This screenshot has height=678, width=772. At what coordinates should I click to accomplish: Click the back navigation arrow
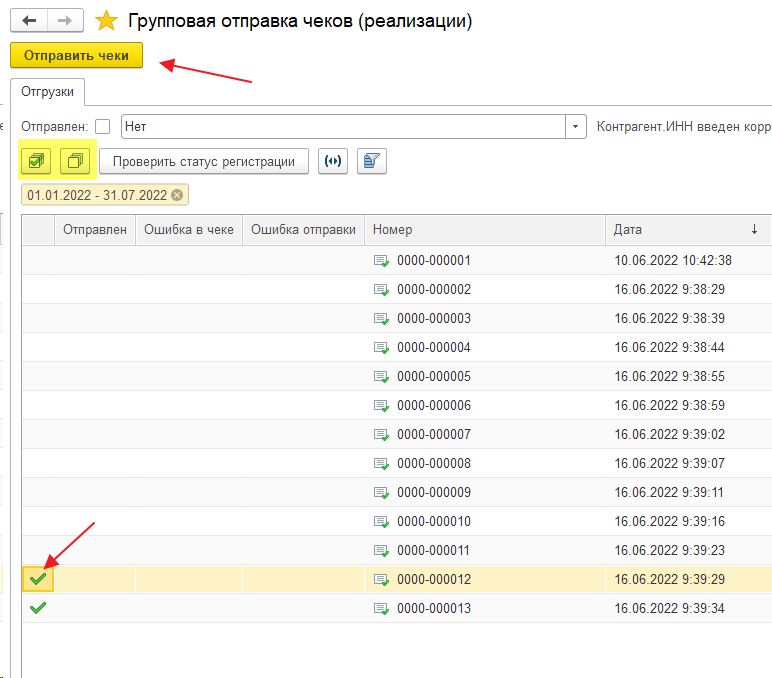tap(29, 21)
